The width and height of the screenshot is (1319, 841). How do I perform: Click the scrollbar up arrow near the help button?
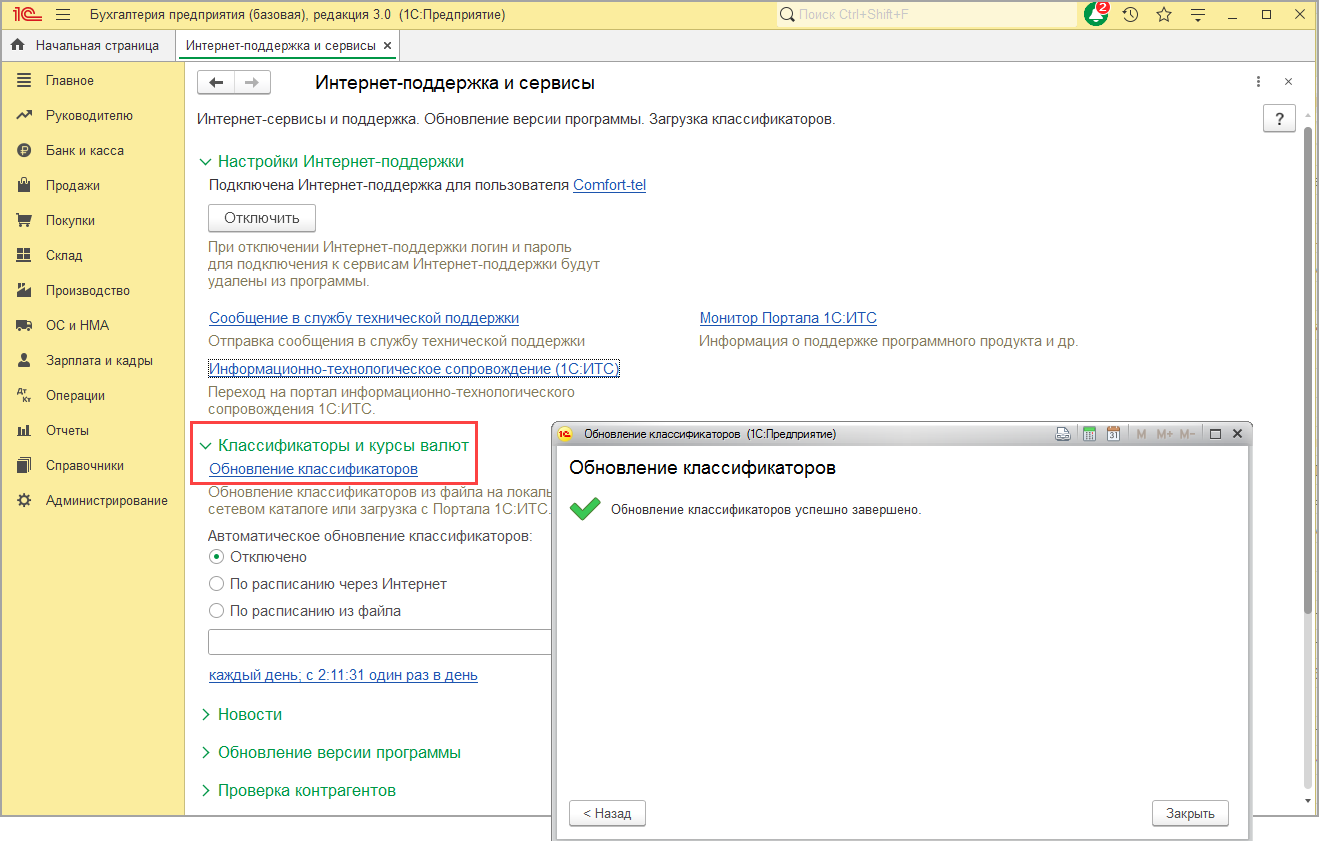click(1308, 116)
